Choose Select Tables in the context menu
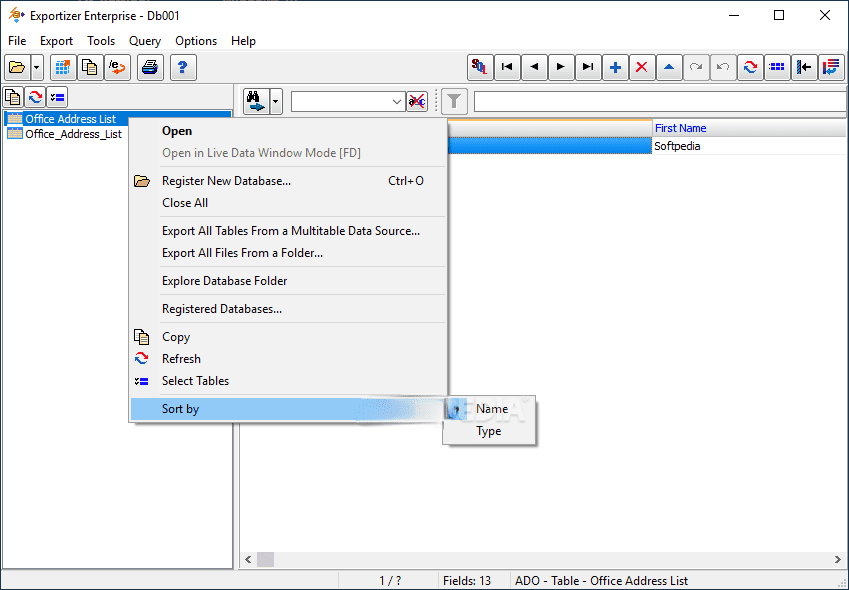Screen dimensions: 849x590 pos(288,381)
